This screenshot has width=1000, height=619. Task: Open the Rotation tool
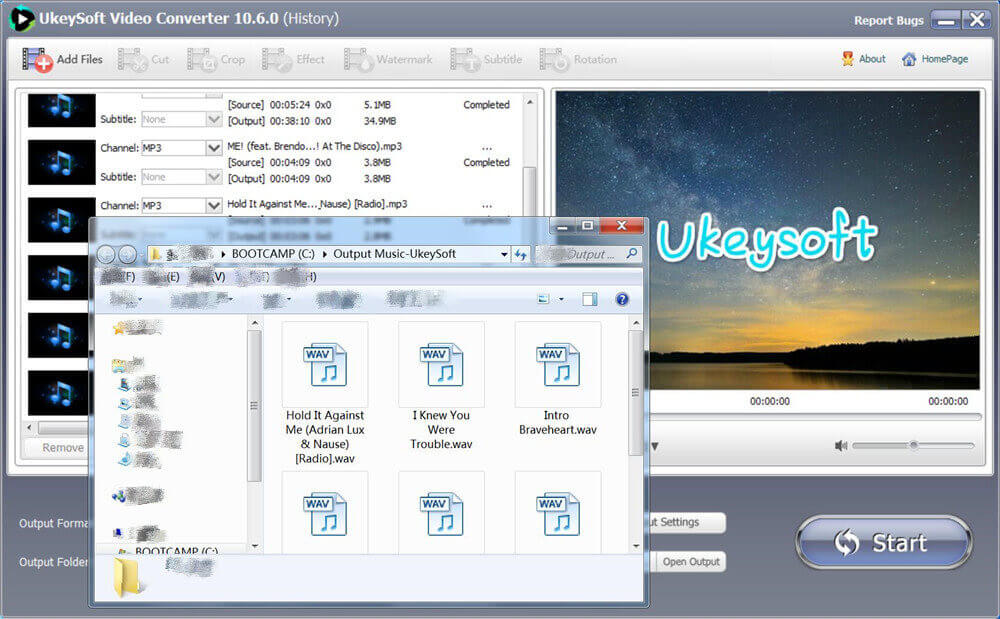pos(578,59)
